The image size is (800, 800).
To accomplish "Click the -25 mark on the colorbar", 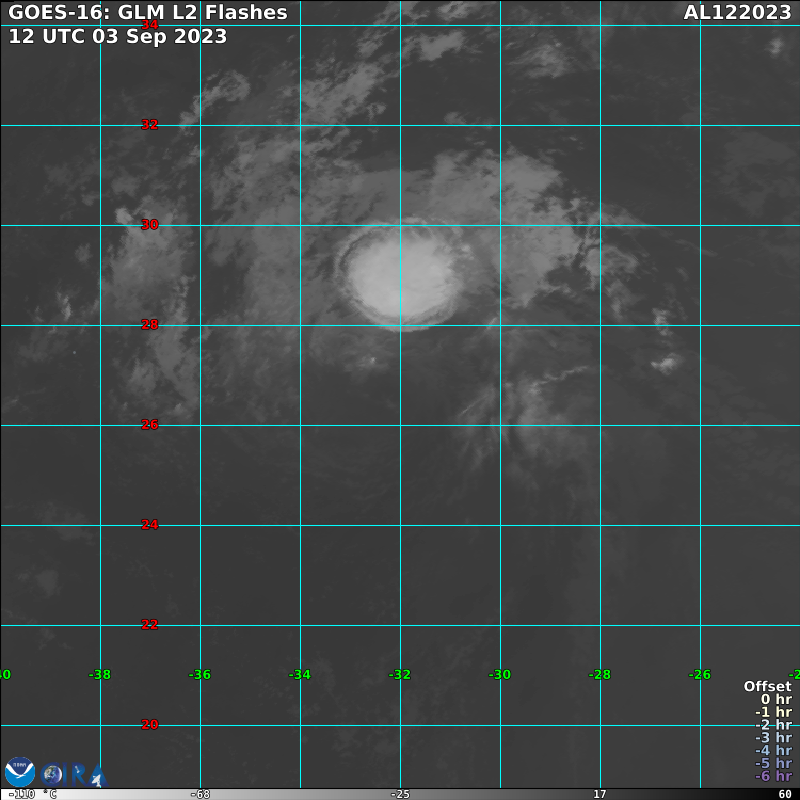I will (400, 794).
